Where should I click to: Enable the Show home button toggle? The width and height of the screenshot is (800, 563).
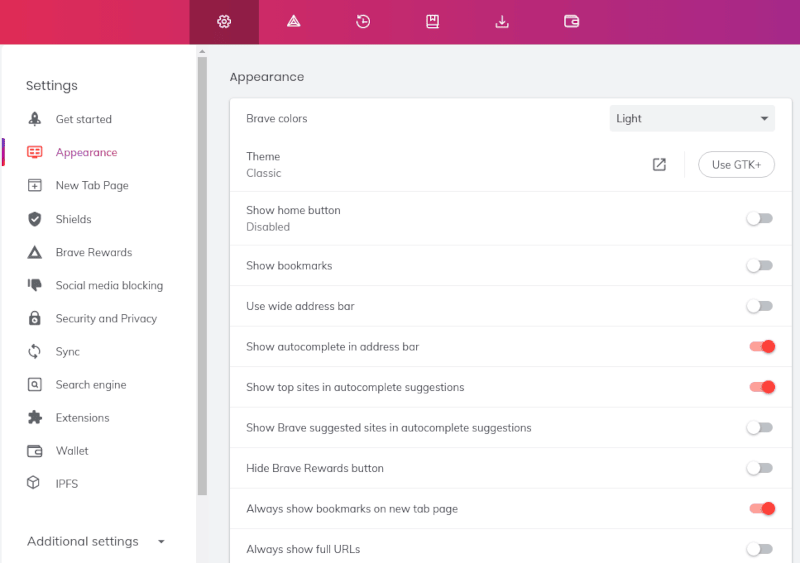pyautogui.click(x=760, y=218)
